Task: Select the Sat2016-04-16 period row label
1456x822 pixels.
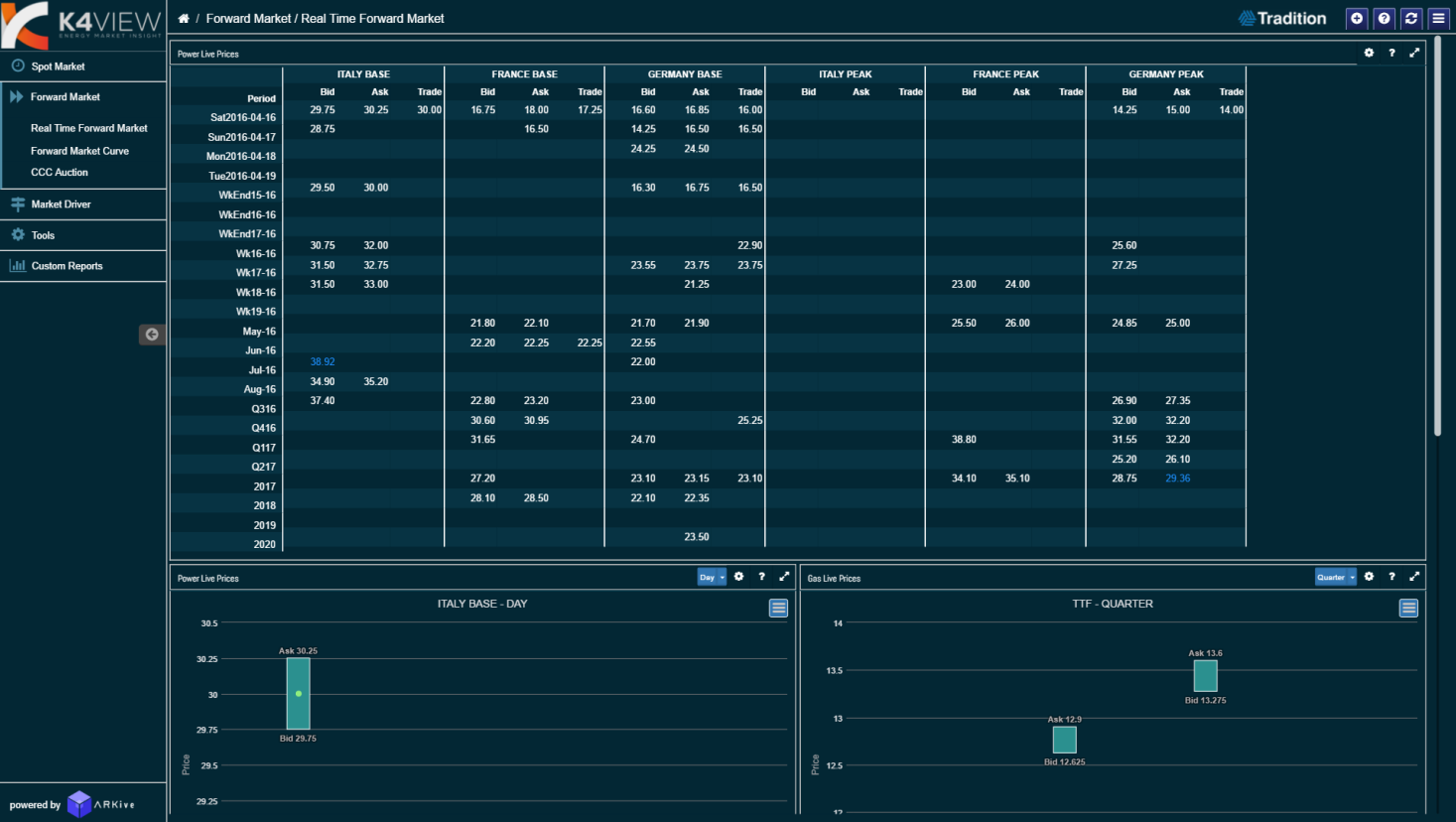Action: [243, 117]
